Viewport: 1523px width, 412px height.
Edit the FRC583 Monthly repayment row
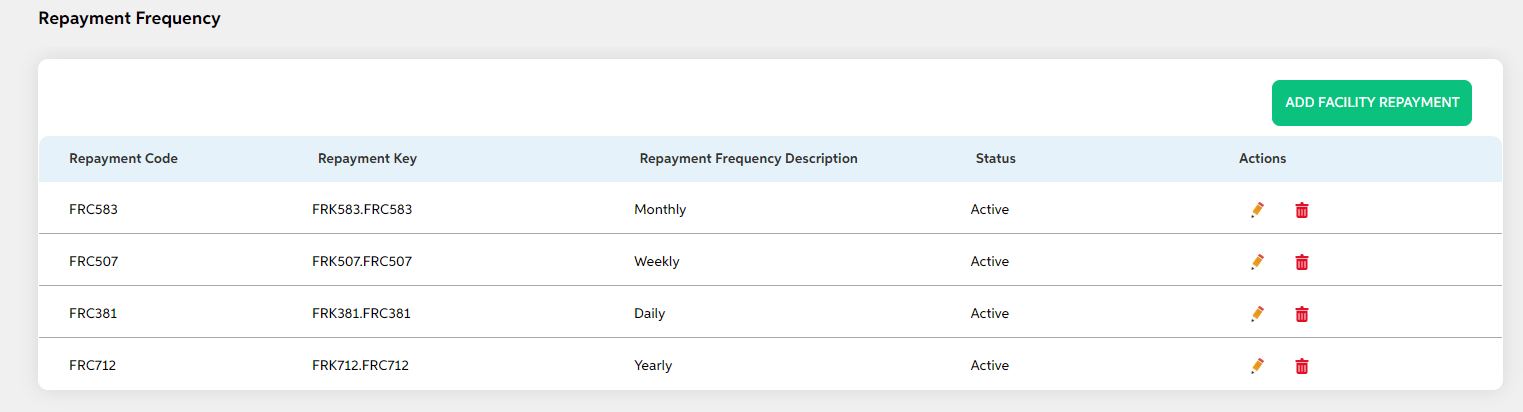click(1257, 210)
